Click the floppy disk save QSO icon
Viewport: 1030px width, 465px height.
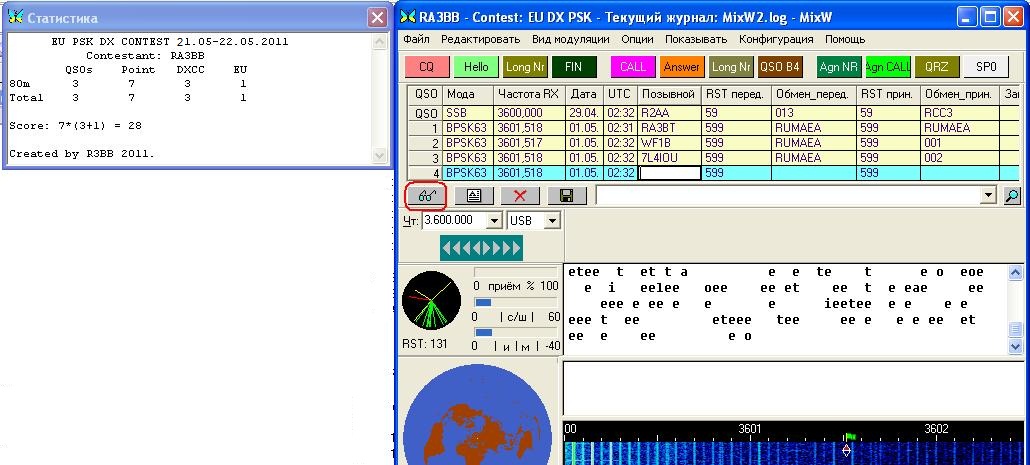click(566, 195)
